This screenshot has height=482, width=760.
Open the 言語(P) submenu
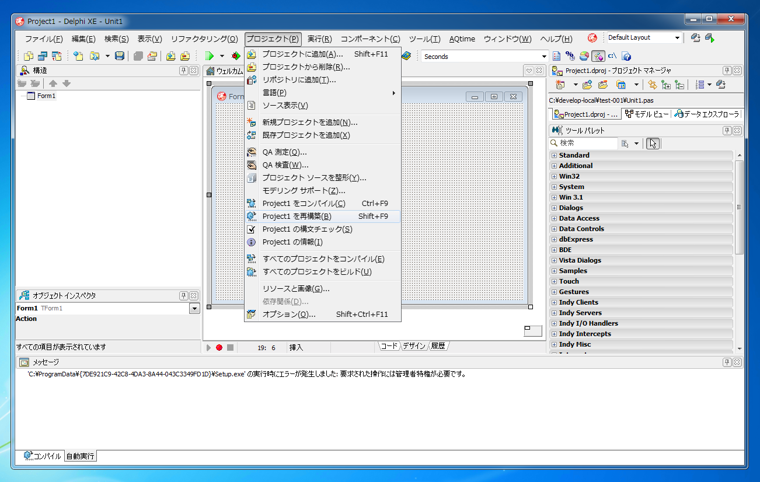point(323,93)
